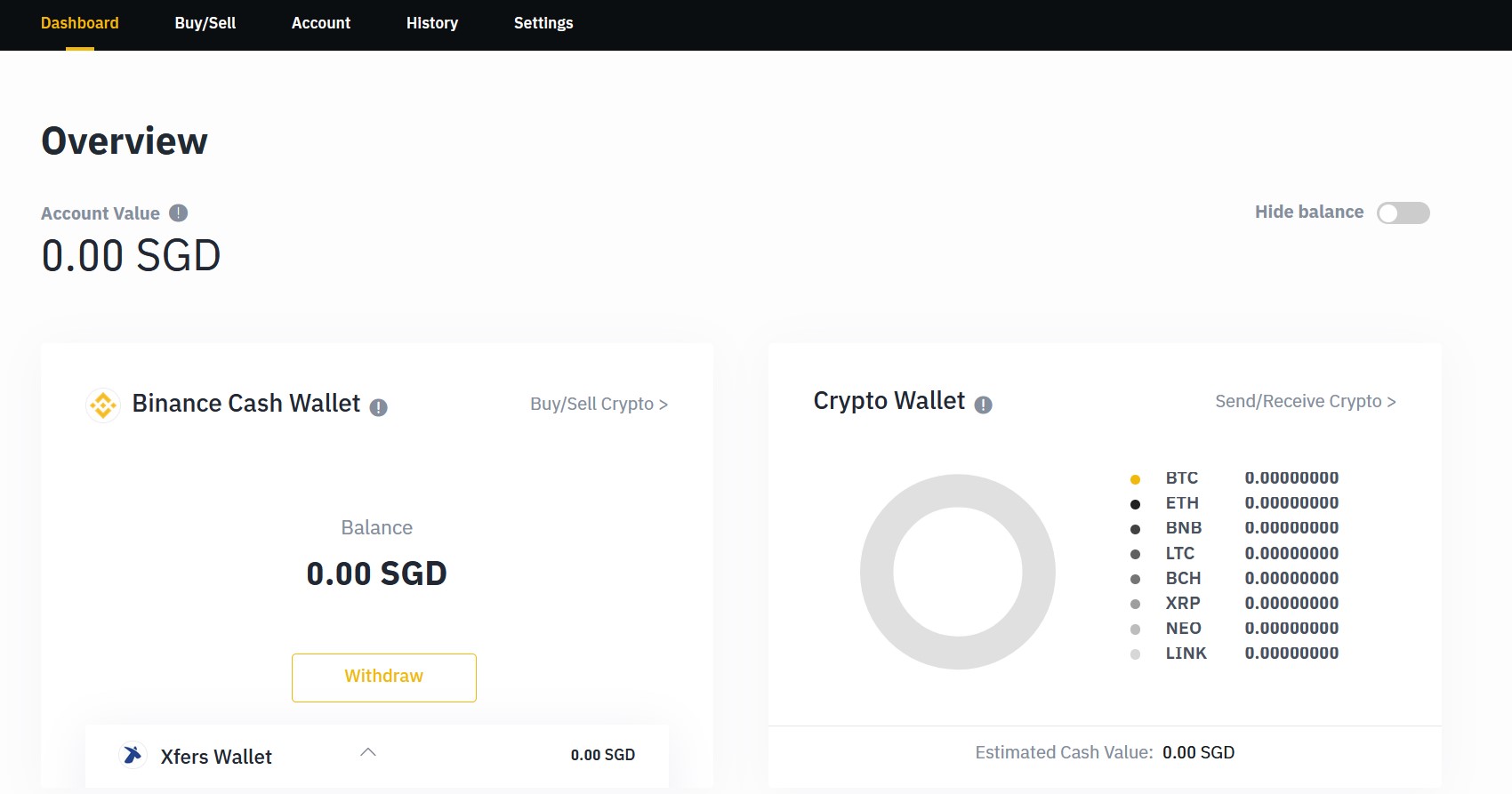The width and height of the screenshot is (1512, 794).
Task: Click the Binance diamond logo icon
Action: 103,405
